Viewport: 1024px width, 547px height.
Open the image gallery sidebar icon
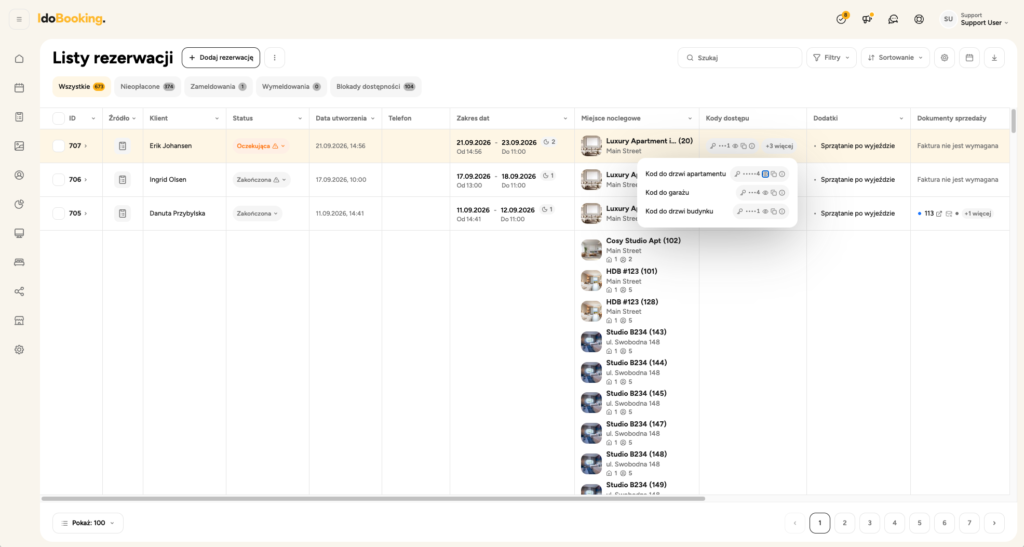click(x=19, y=146)
